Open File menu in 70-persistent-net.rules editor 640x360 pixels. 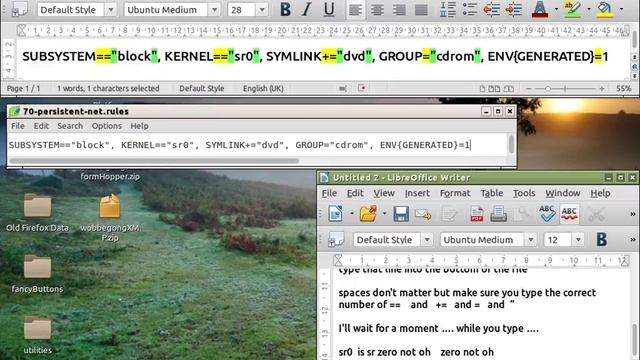tap(18, 126)
